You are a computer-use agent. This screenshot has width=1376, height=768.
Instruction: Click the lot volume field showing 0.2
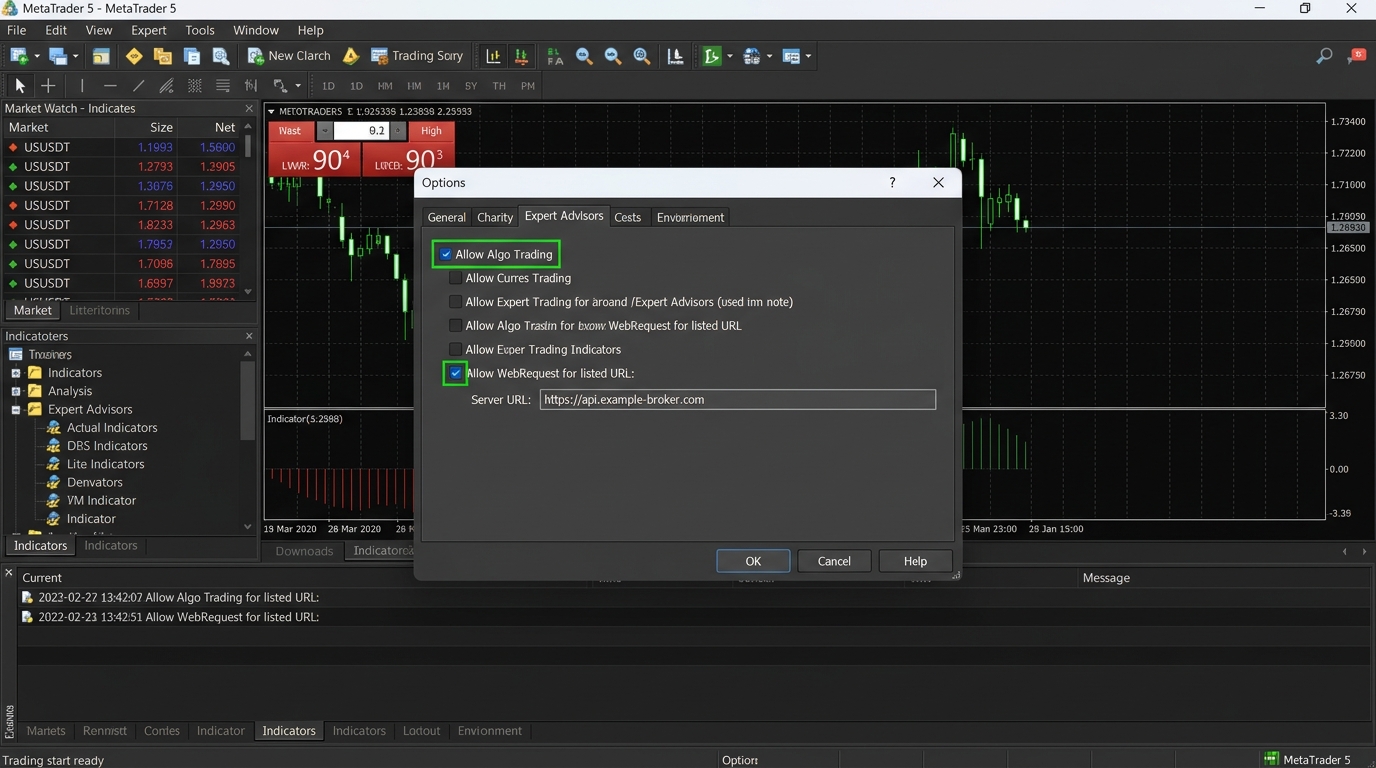pyautogui.click(x=362, y=131)
